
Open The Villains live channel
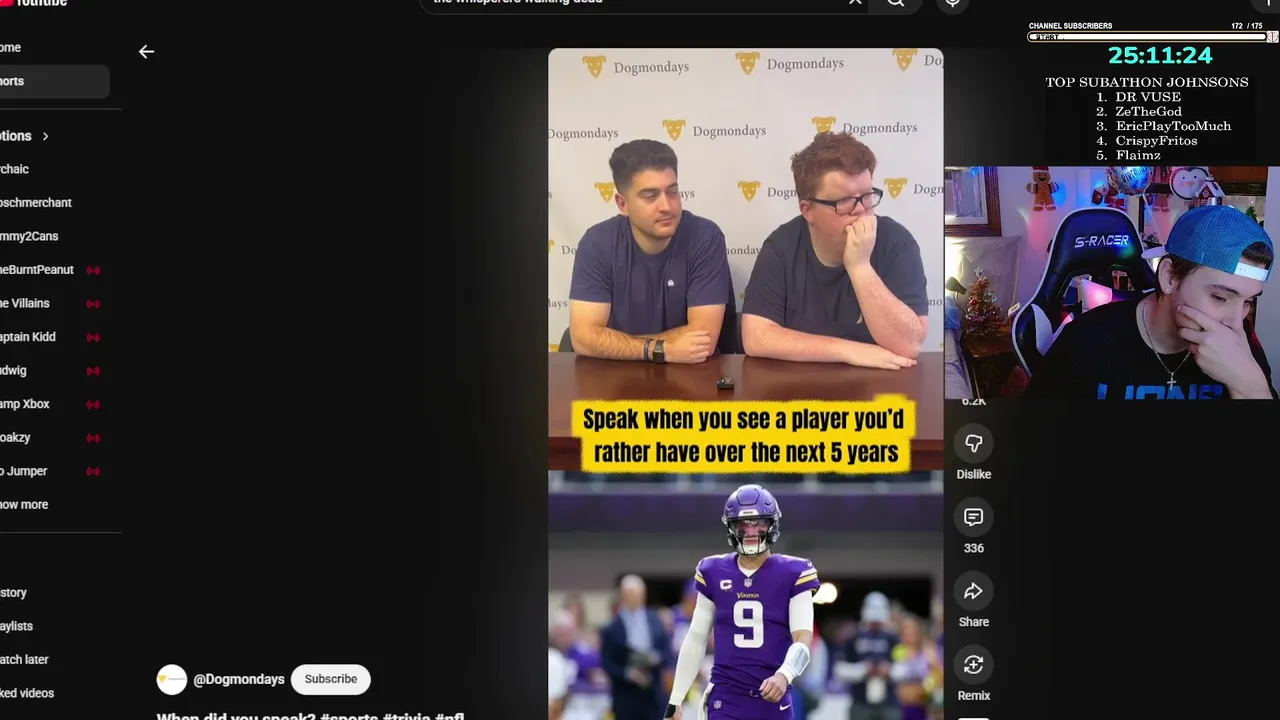55,303
